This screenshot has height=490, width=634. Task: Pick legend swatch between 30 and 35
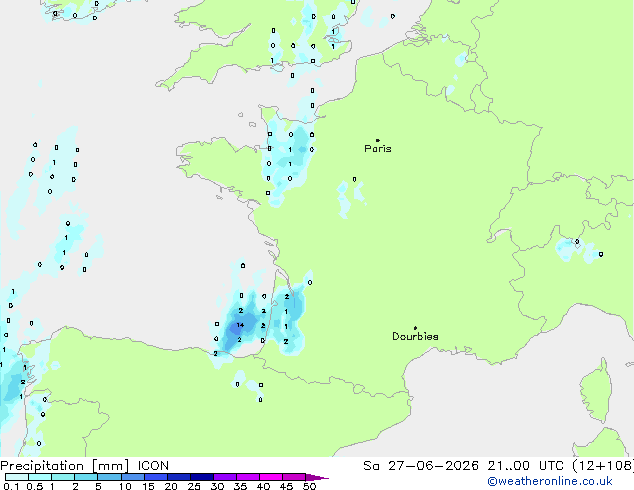point(225,477)
